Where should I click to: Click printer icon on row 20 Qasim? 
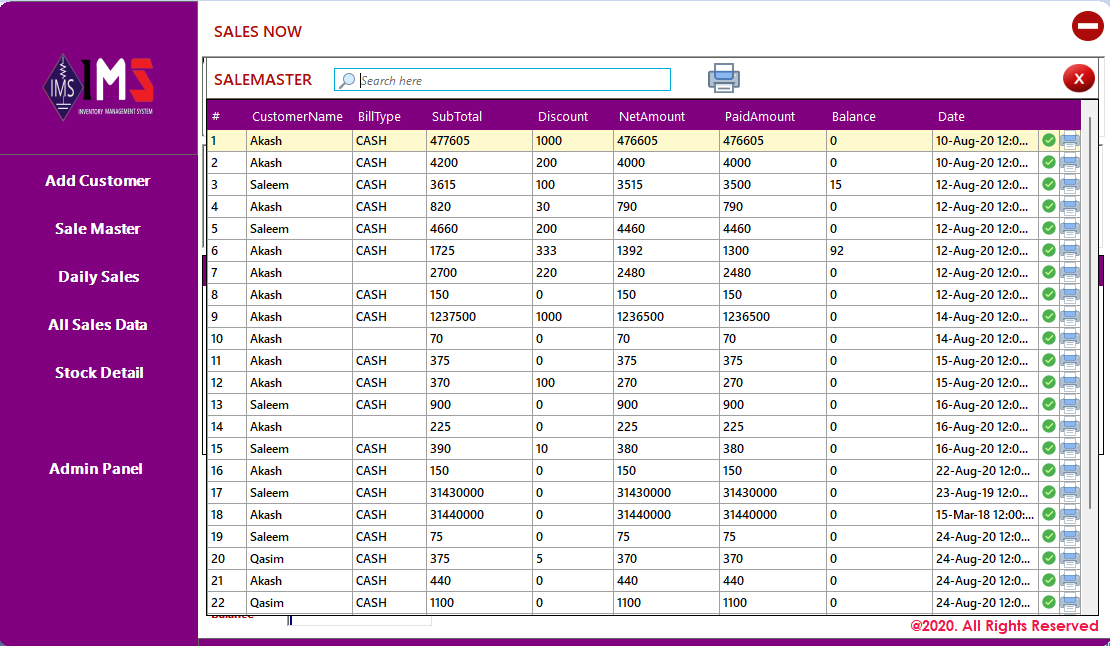1069,559
